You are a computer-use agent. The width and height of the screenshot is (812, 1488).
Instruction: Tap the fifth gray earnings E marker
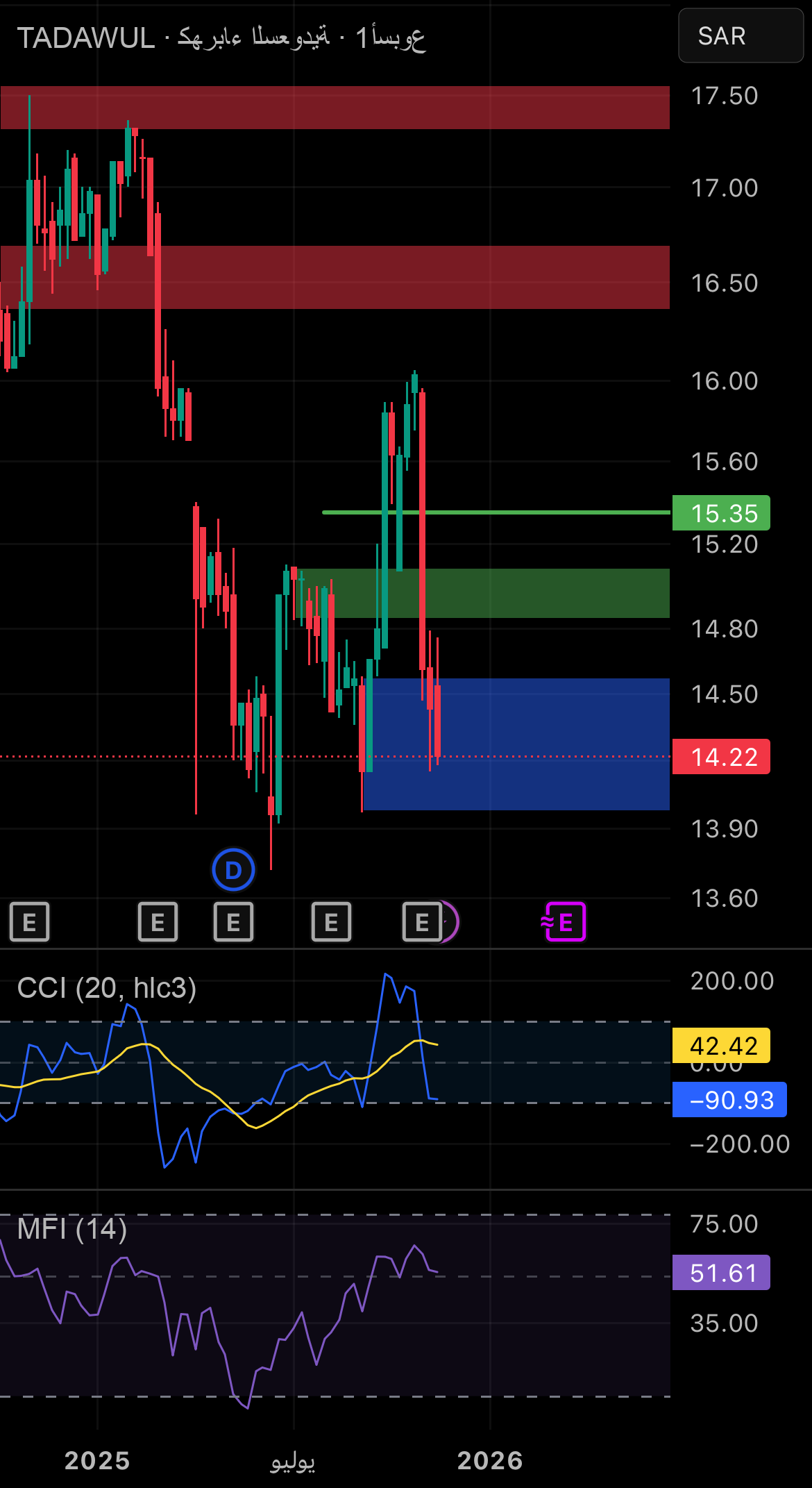click(x=421, y=922)
